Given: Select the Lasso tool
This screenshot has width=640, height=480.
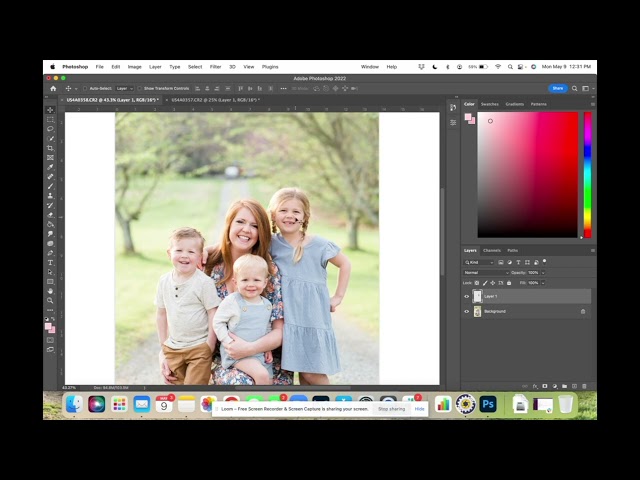Looking at the screenshot, I should point(50,129).
